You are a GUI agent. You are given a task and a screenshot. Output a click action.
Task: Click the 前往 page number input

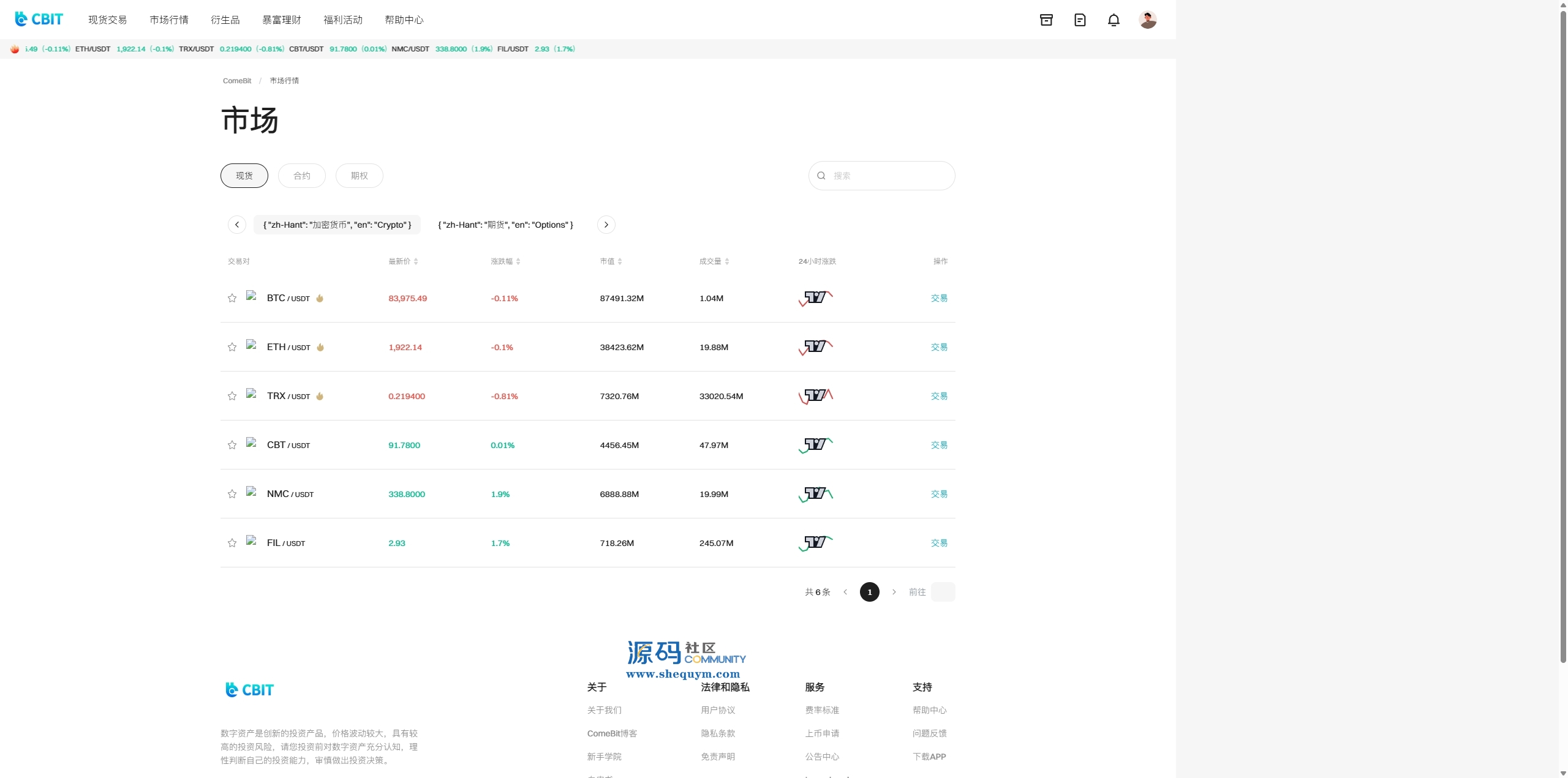[x=943, y=592]
